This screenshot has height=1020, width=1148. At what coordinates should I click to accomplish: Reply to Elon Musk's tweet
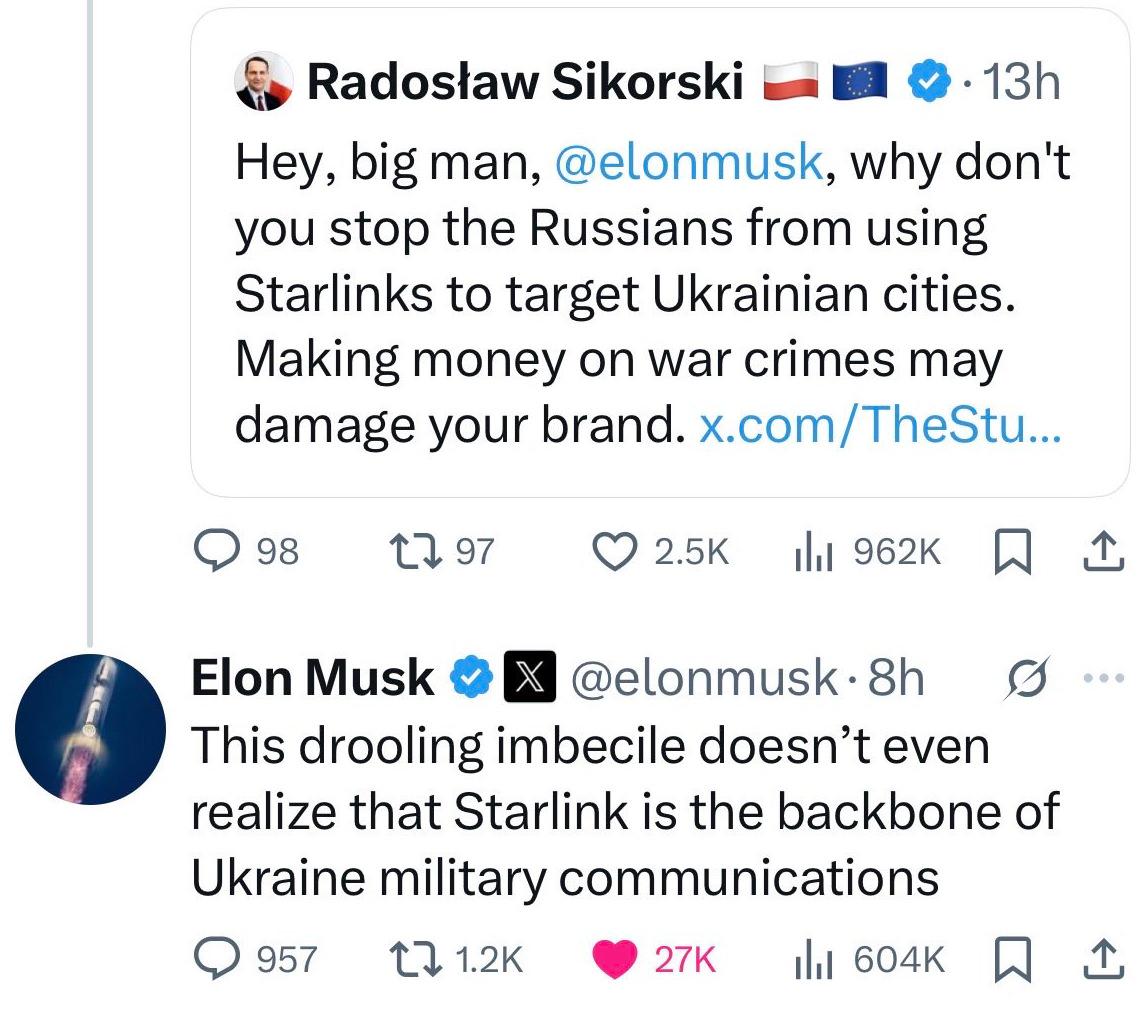pyautogui.click(x=213, y=959)
